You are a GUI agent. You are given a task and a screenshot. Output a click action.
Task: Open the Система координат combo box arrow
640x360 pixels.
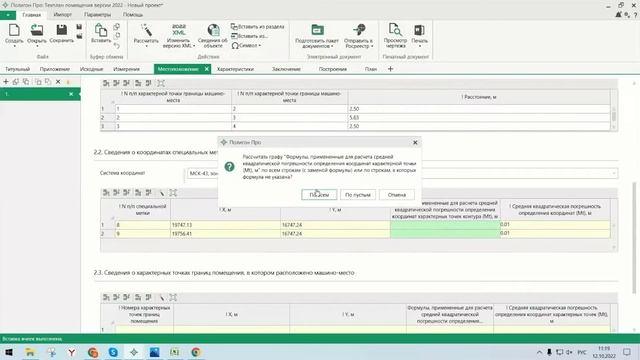coord(613,173)
